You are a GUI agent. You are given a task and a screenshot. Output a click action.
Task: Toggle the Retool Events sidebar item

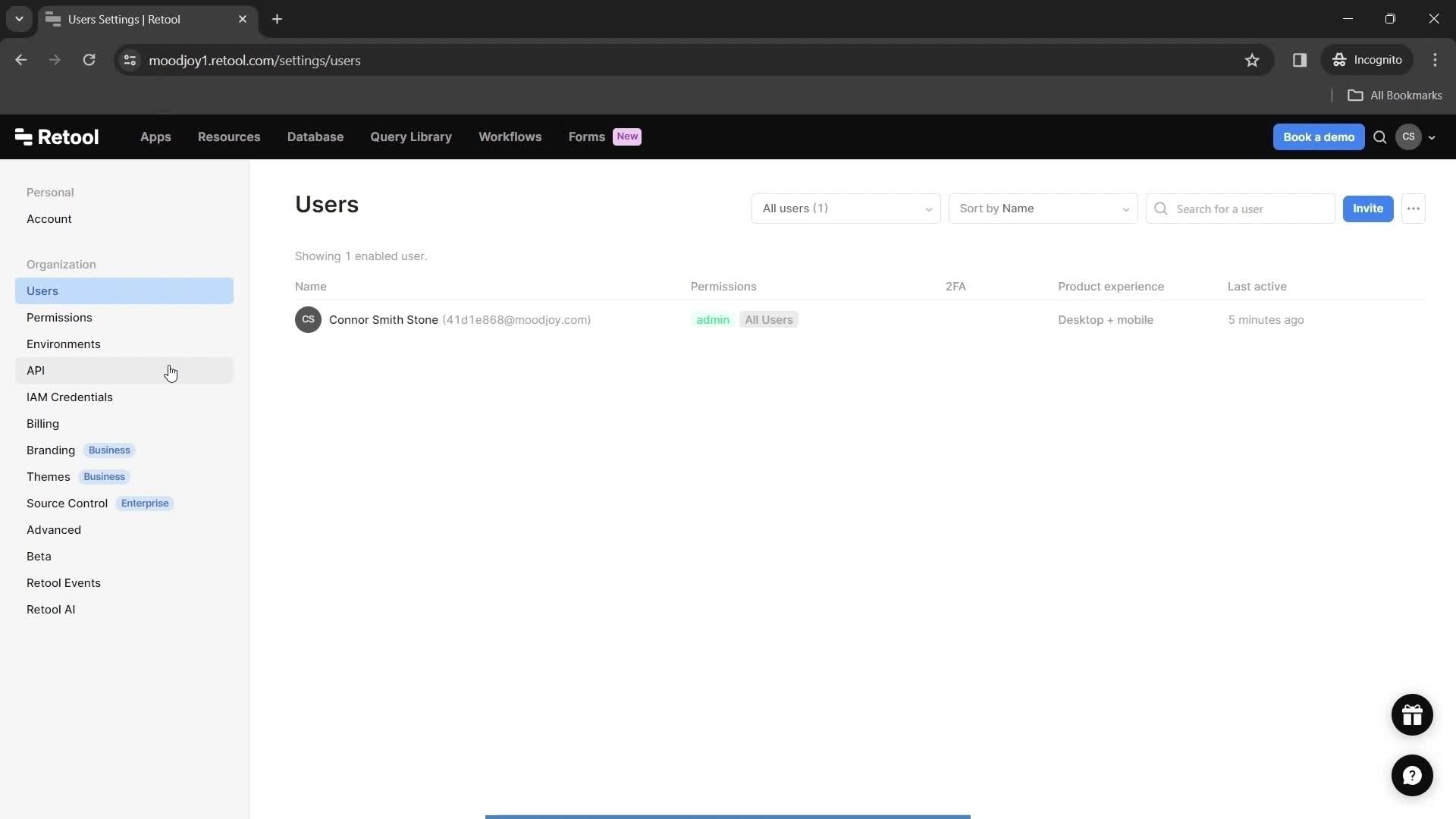(64, 582)
